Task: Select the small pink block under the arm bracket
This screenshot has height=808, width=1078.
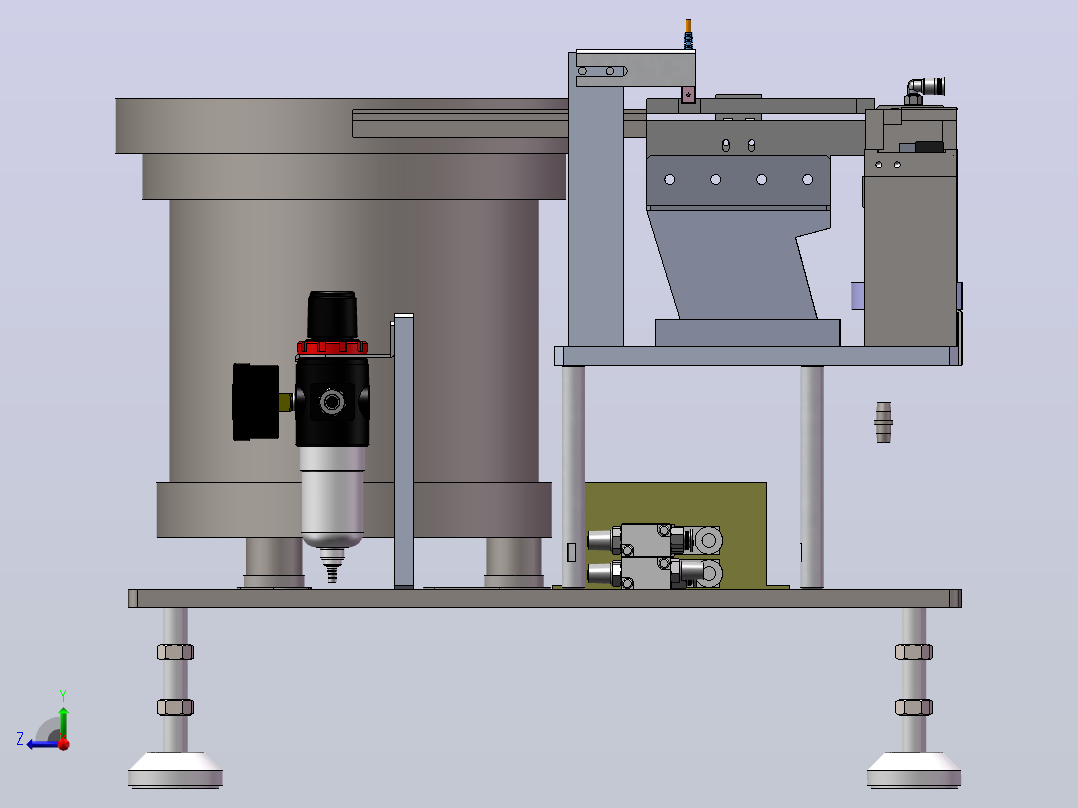Action: 688,94
